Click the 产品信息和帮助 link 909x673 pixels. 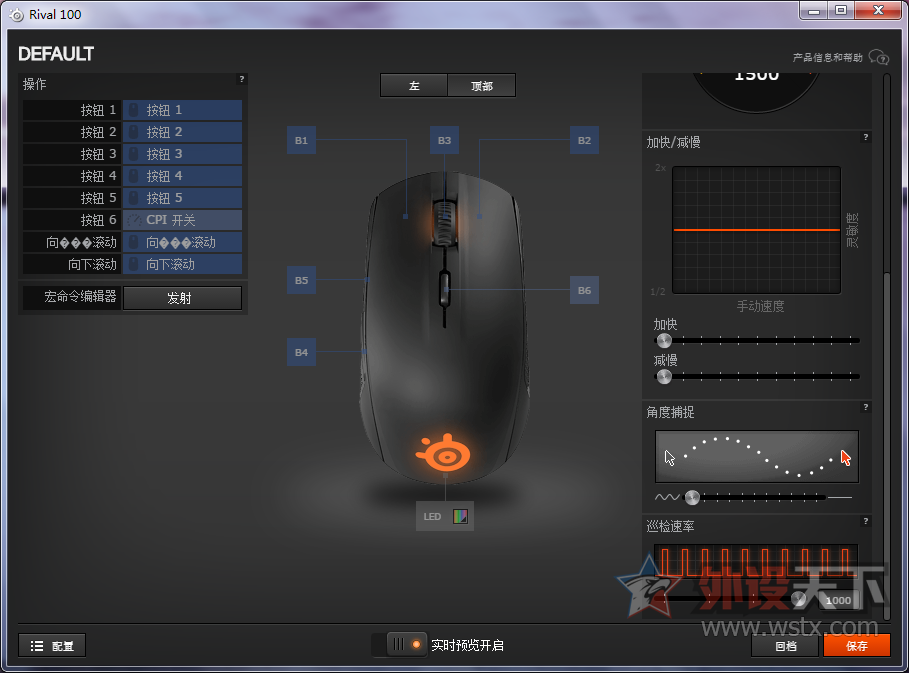pos(827,57)
